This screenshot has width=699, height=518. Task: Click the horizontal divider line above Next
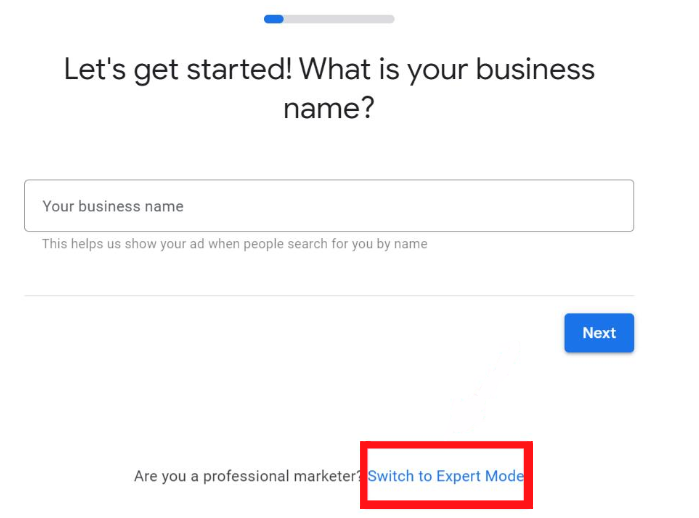point(328,296)
